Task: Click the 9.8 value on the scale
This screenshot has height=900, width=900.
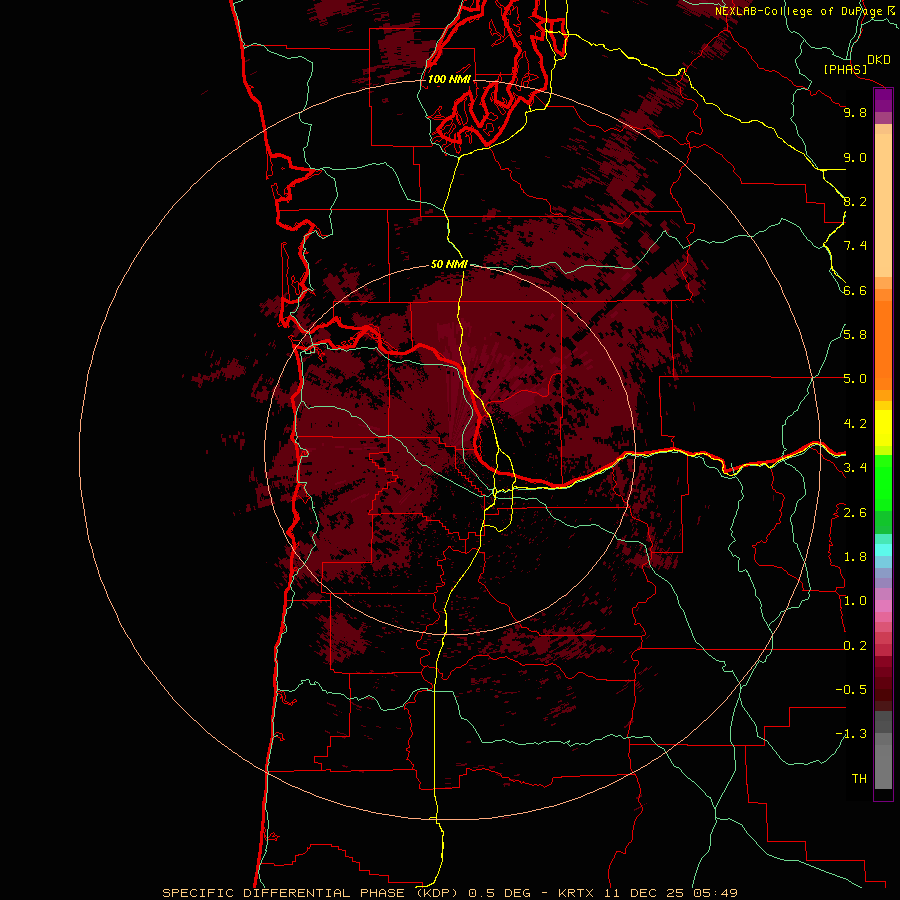Action: click(855, 112)
